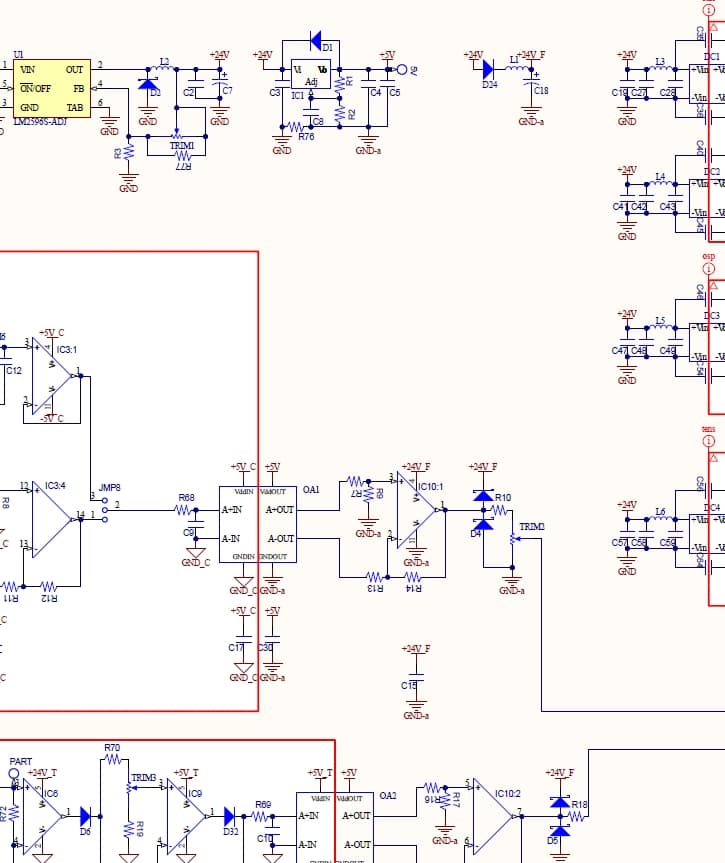This screenshot has width=725, height=863.
Task: Select the A5 test point circle
Action: click(402, 69)
